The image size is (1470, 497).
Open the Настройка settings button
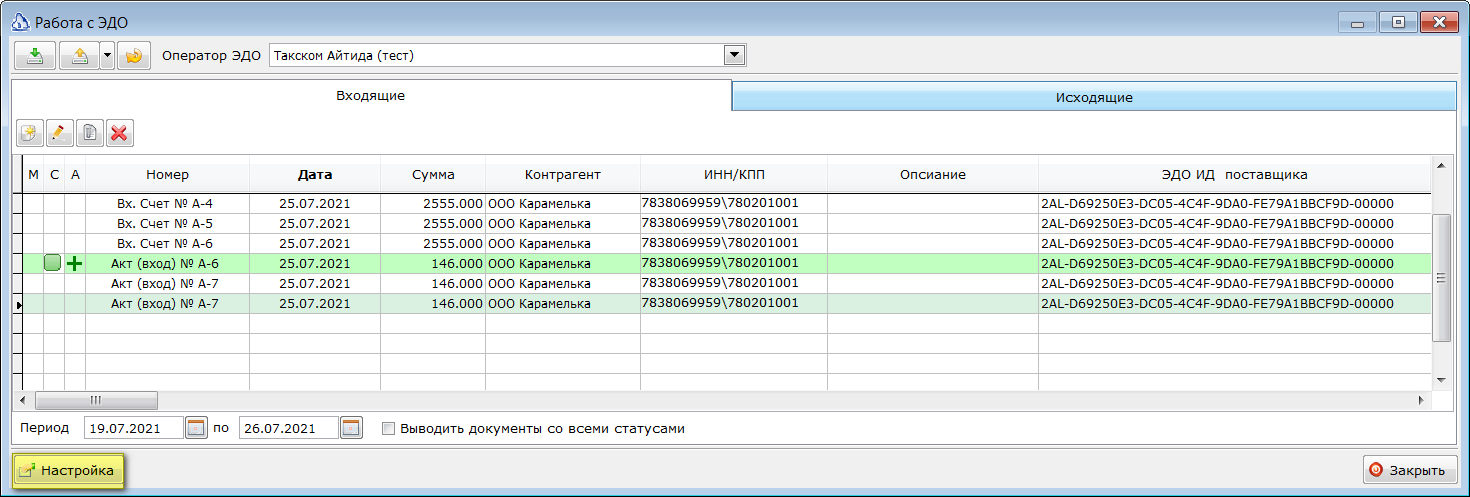point(67,470)
